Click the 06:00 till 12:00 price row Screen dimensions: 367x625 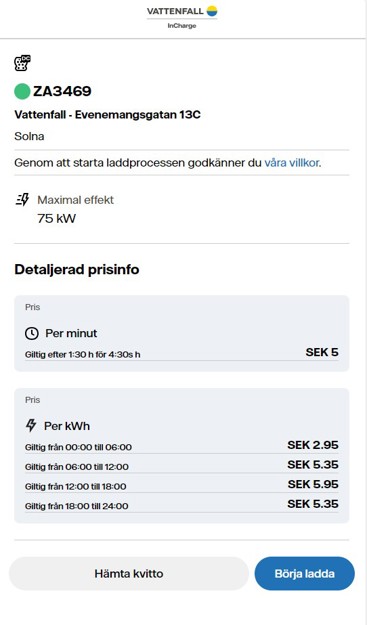pos(182,465)
